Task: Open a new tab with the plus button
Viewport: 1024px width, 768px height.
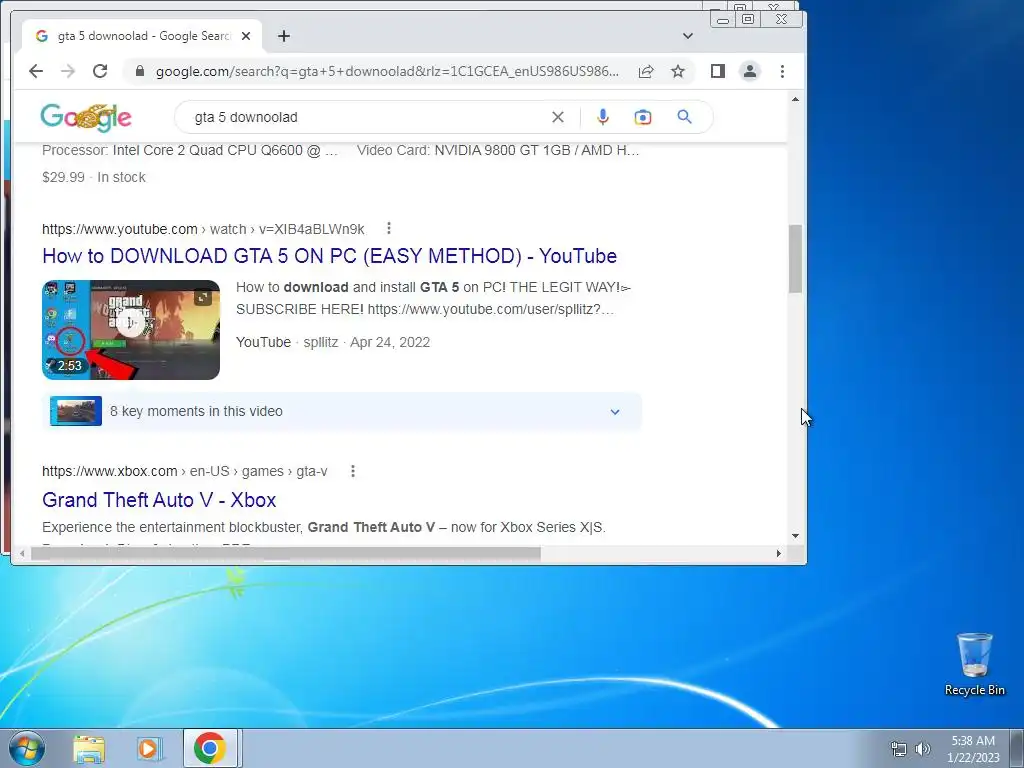Action: pos(283,36)
